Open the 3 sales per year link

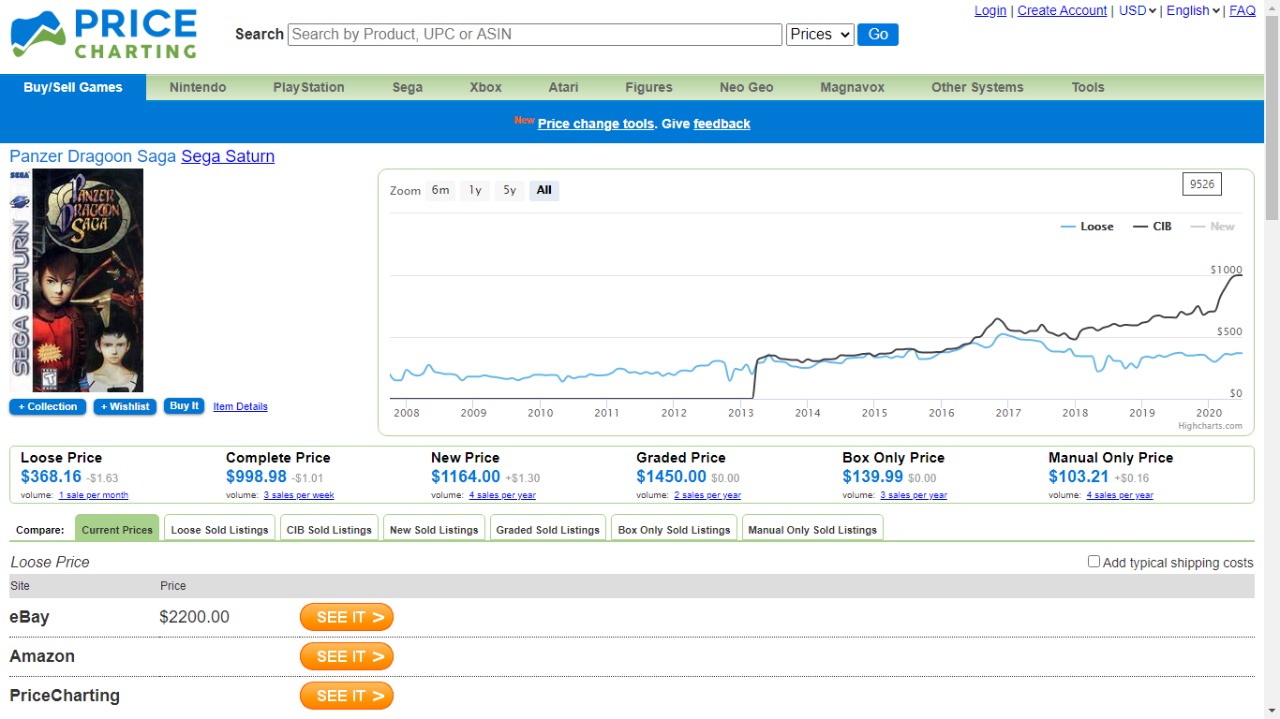click(x=913, y=495)
